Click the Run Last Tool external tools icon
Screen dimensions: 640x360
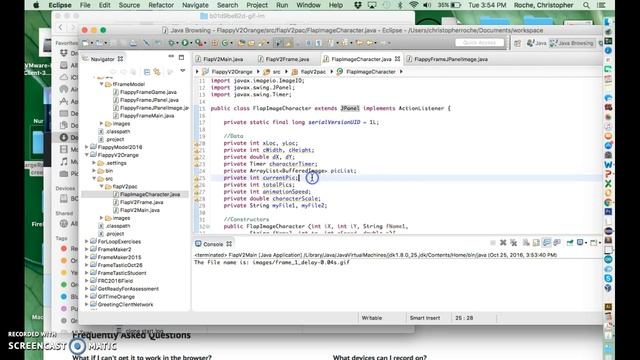pyautogui.click(x=199, y=42)
